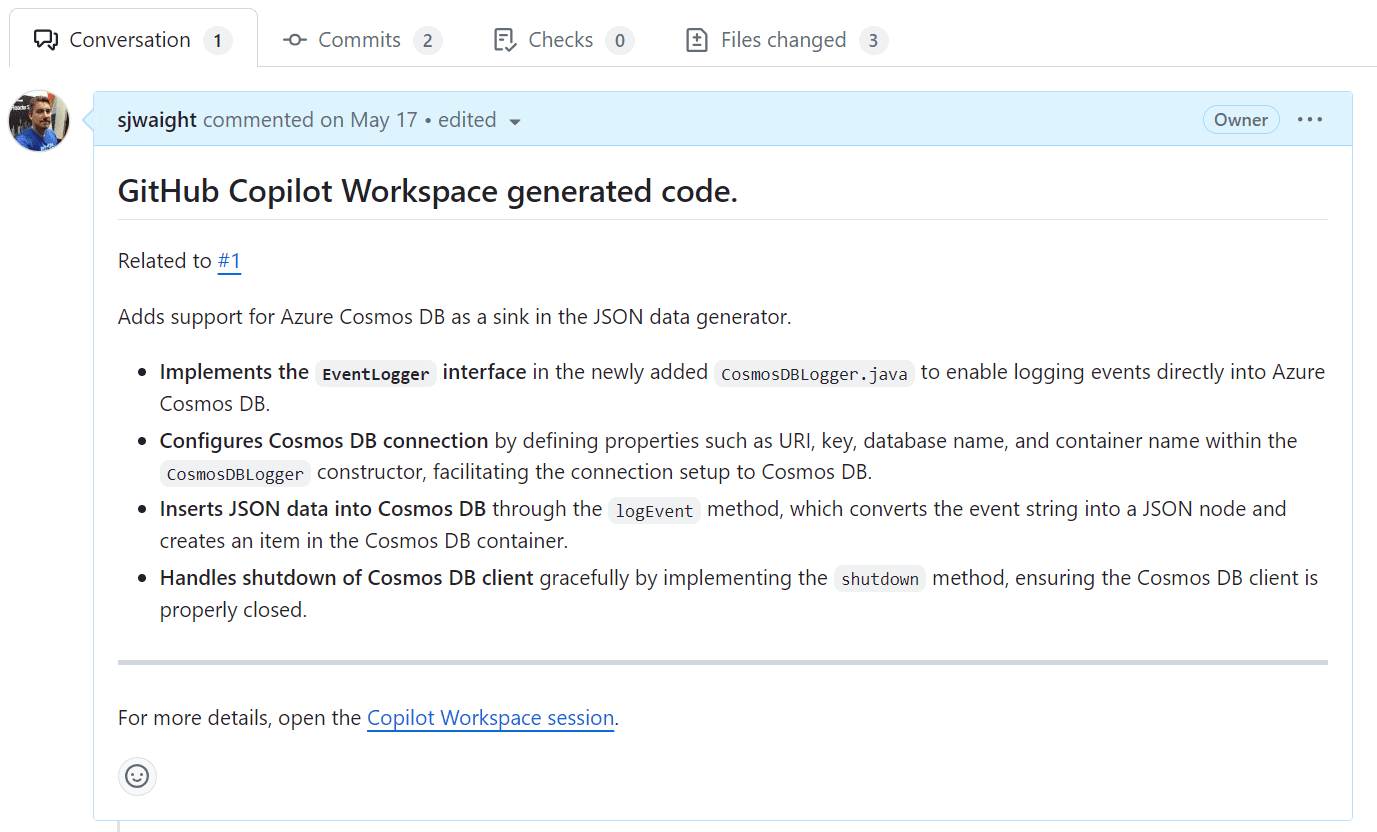Click the heading 'GitHub Copilot Workspace generated code.'
This screenshot has height=832, width=1377.
428,191
